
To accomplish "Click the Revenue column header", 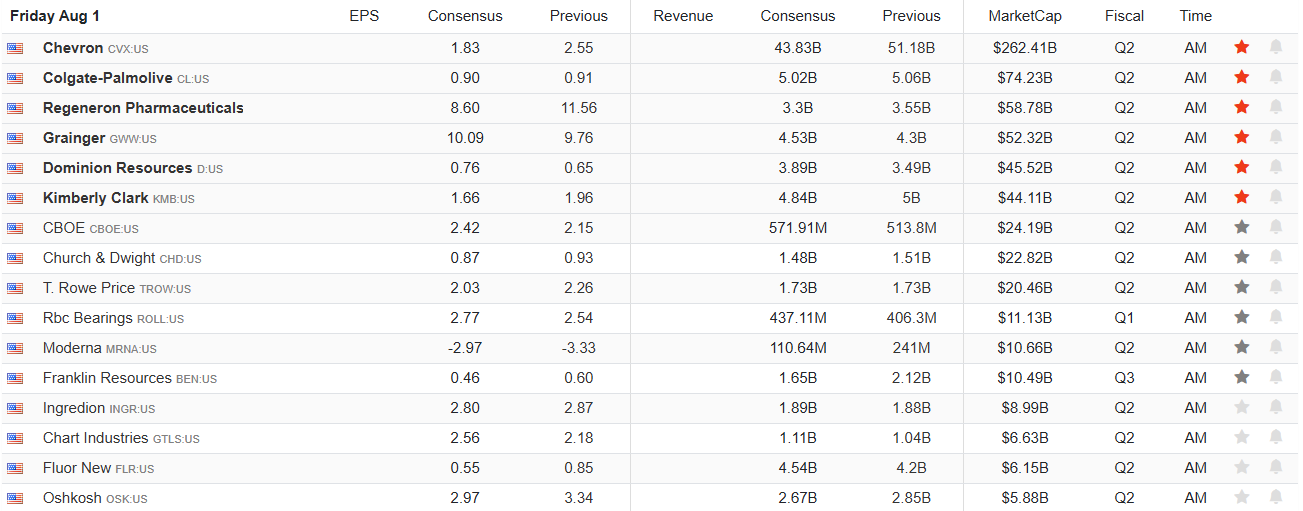I will (683, 16).
